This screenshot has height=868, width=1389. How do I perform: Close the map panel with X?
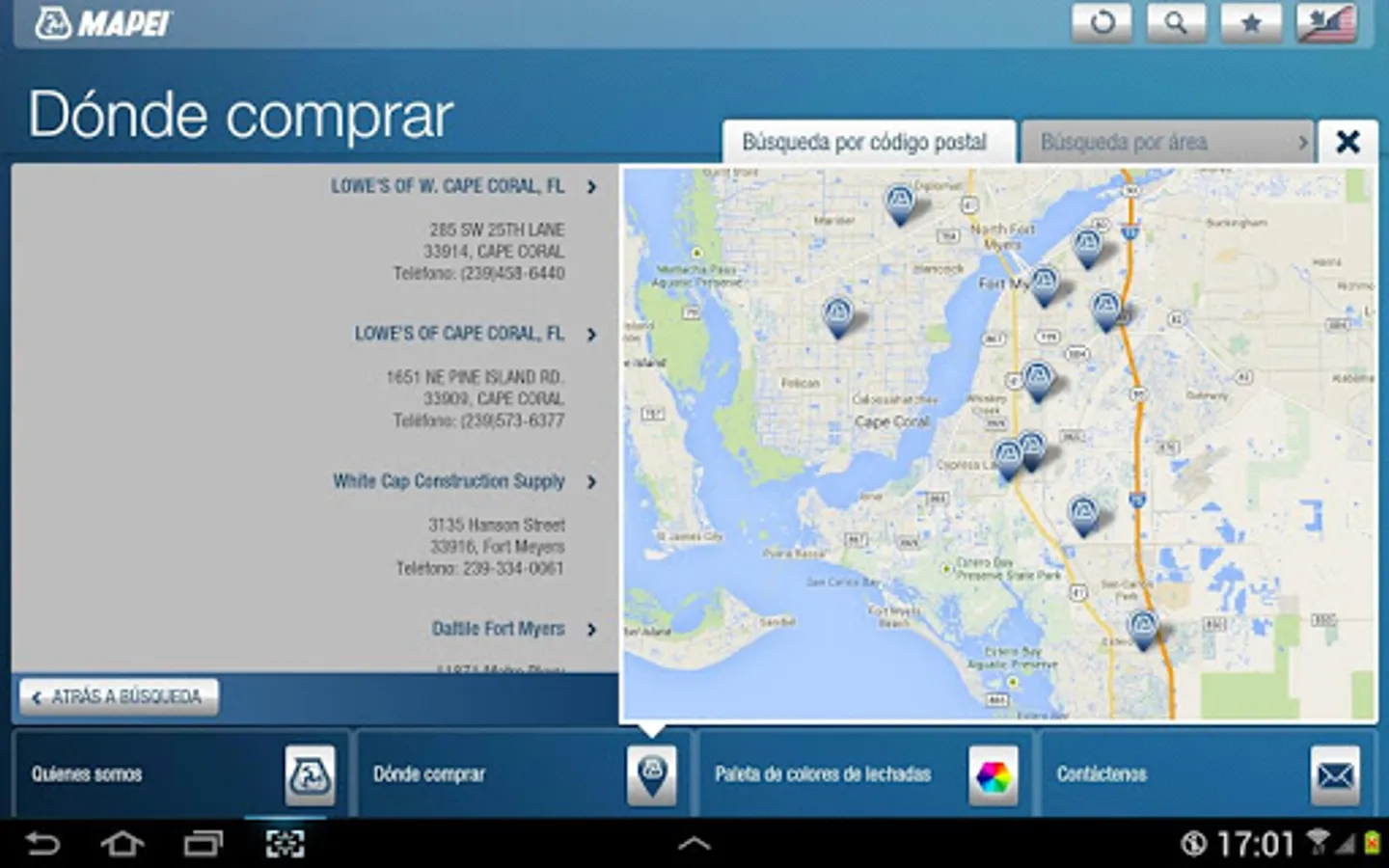click(x=1348, y=142)
